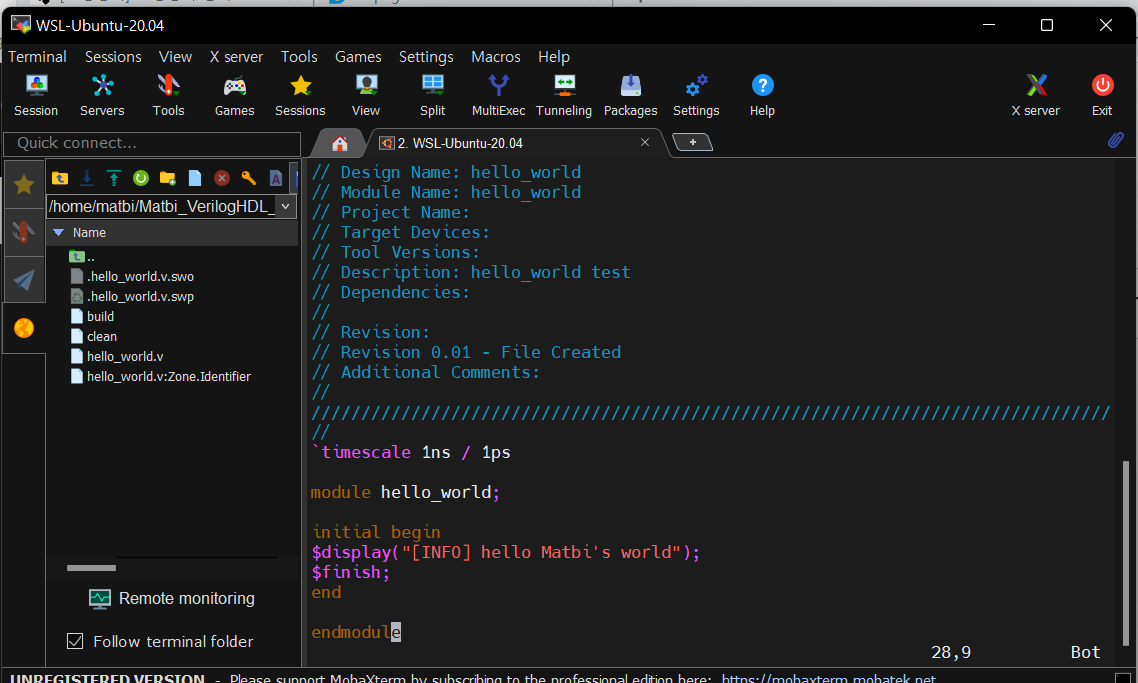
Task: Expand the remote path dropdown
Action: coord(286,206)
